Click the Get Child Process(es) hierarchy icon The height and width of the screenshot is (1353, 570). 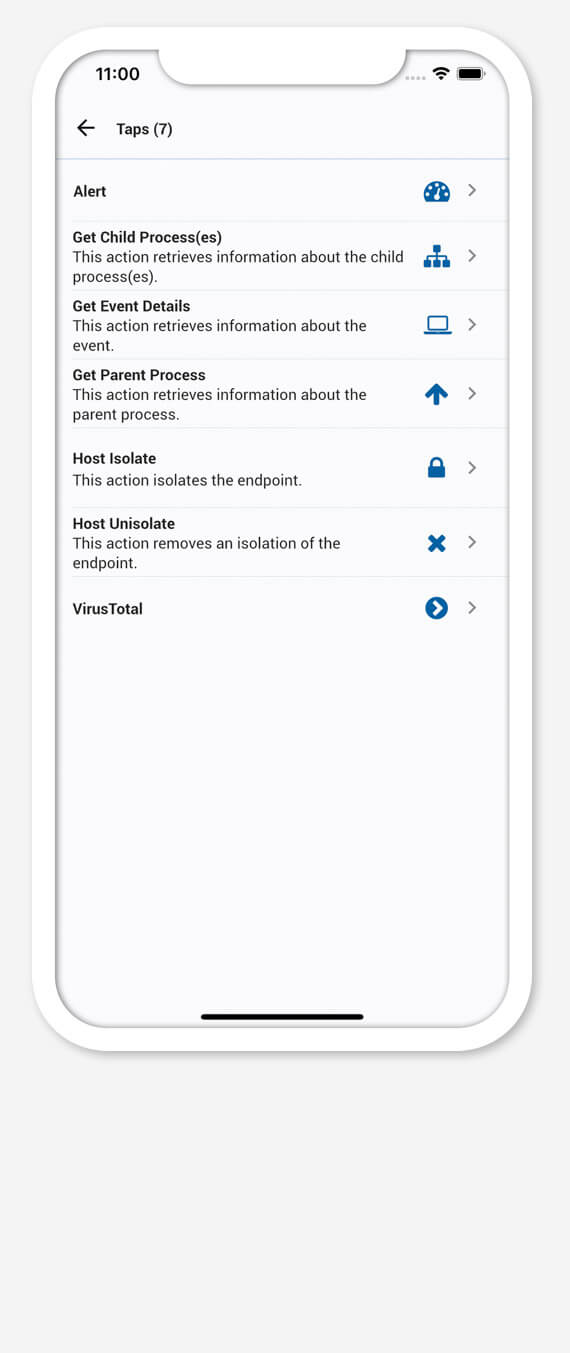tap(437, 256)
